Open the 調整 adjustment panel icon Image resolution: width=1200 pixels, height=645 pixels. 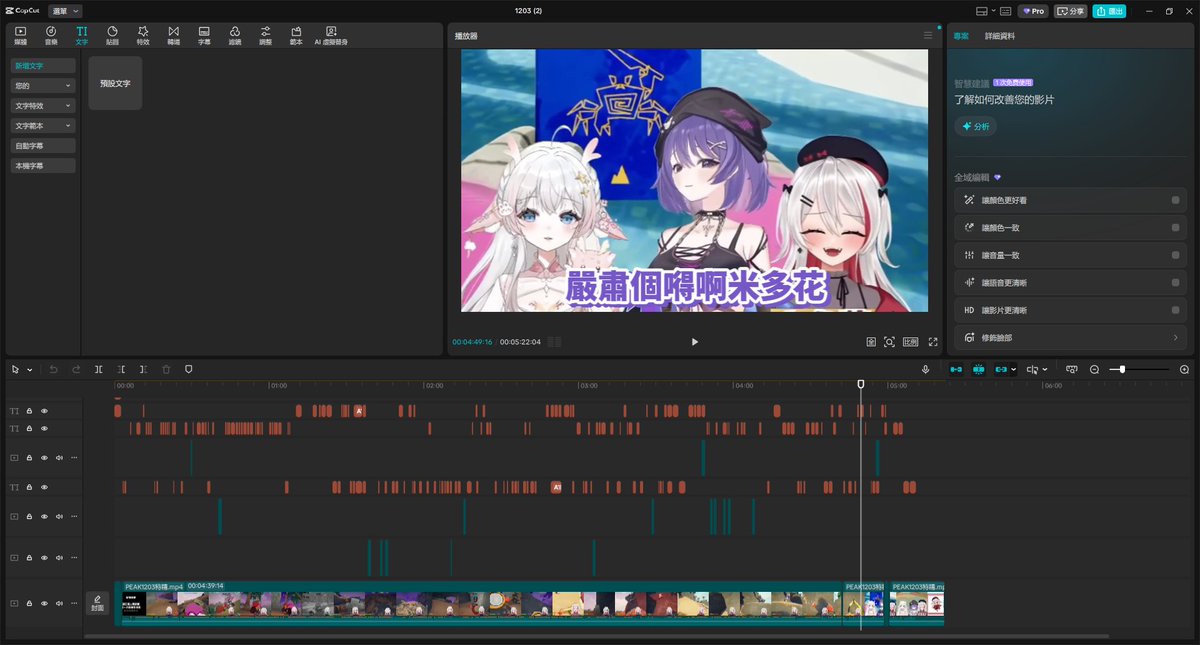(x=265, y=36)
